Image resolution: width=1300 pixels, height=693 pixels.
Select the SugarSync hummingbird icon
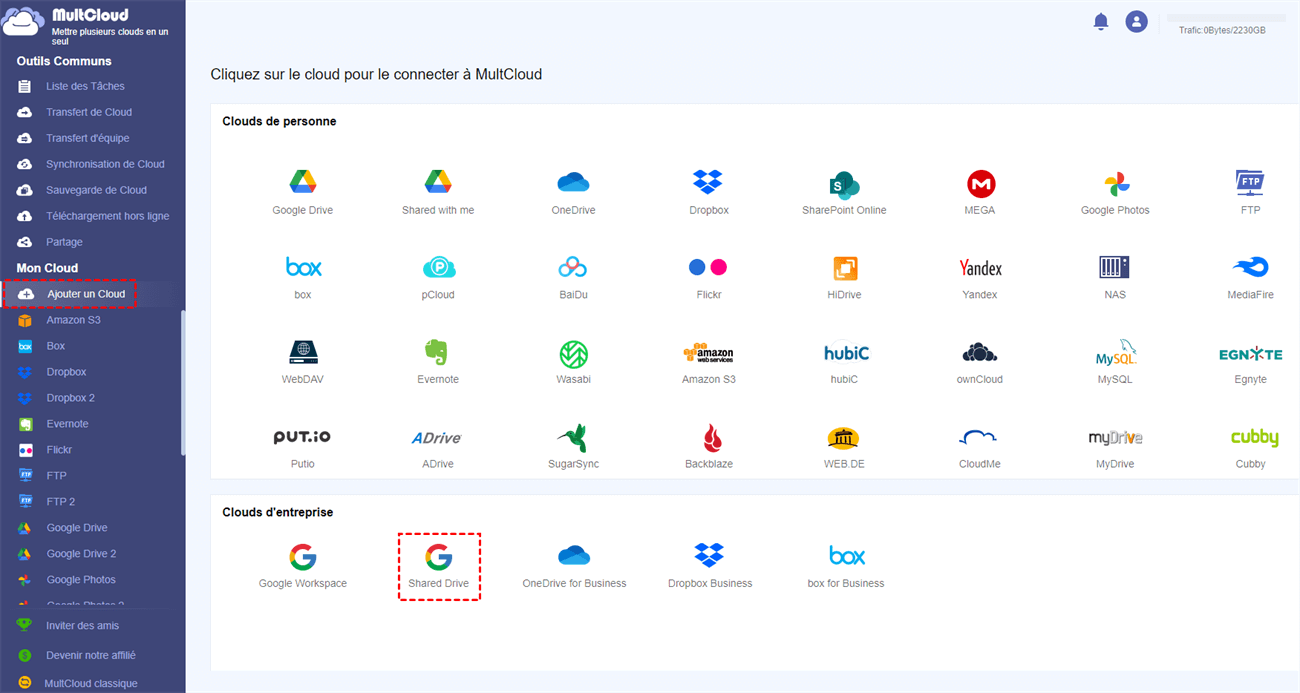click(573, 438)
